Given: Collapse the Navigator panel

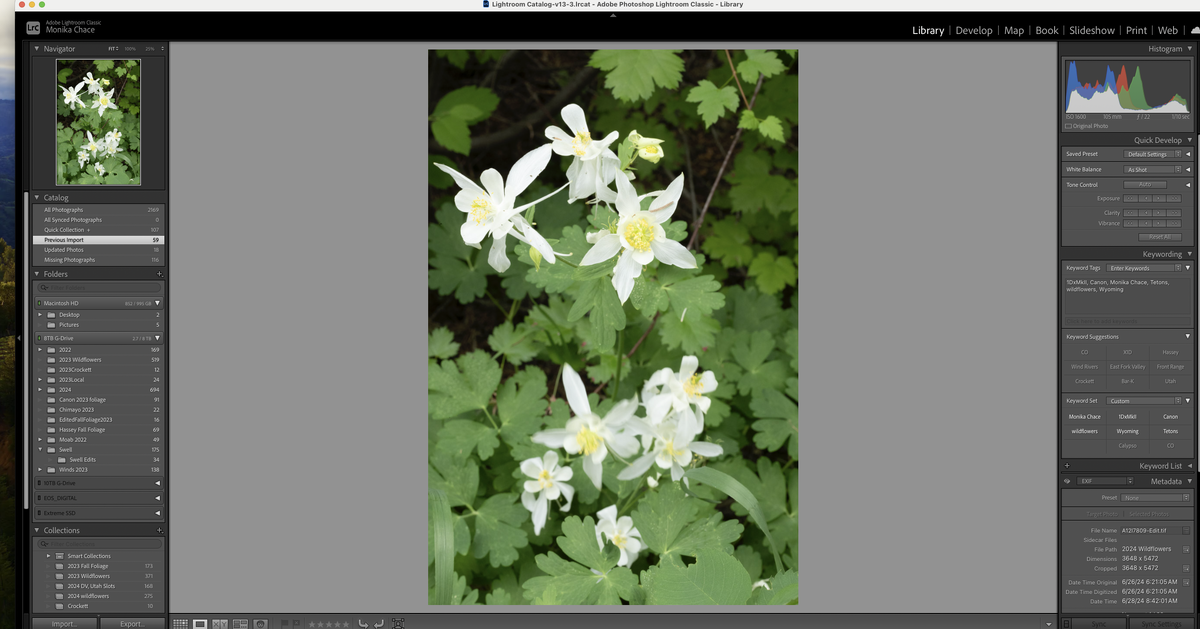Looking at the screenshot, I should 37,48.
